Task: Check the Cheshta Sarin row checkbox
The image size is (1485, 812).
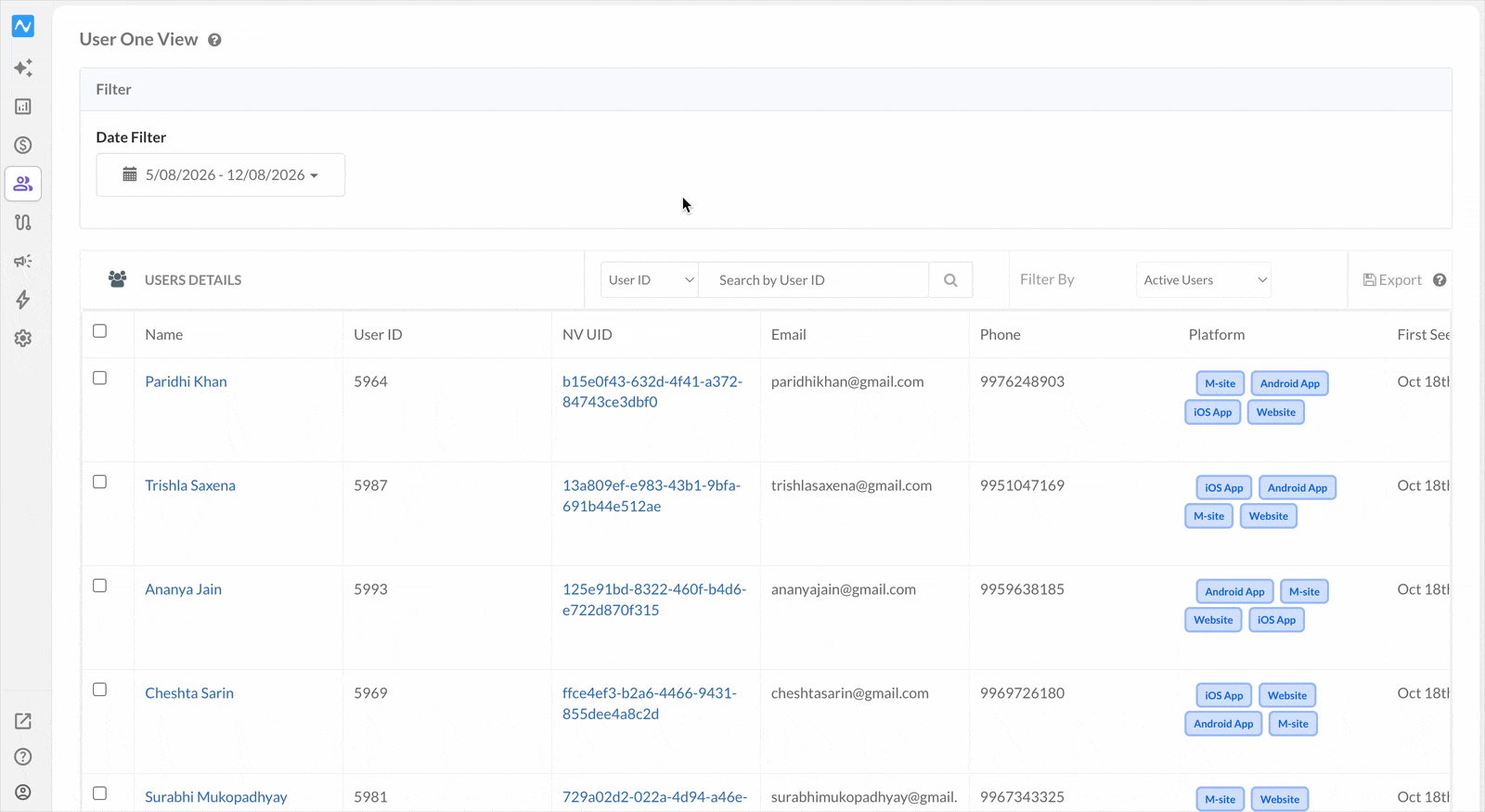Action: [x=100, y=690]
